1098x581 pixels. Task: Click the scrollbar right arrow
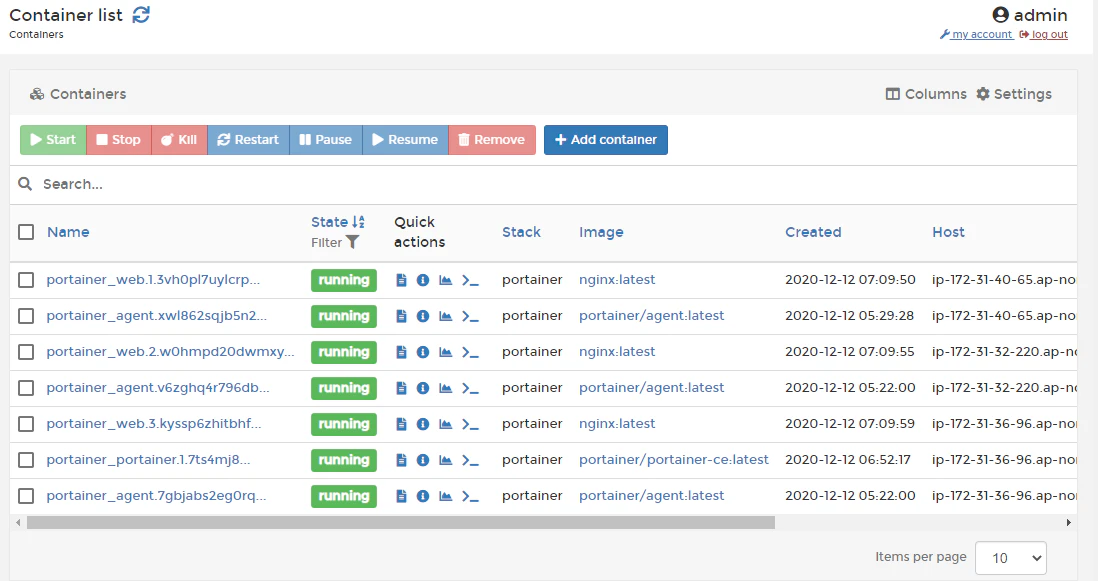pos(1069,522)
